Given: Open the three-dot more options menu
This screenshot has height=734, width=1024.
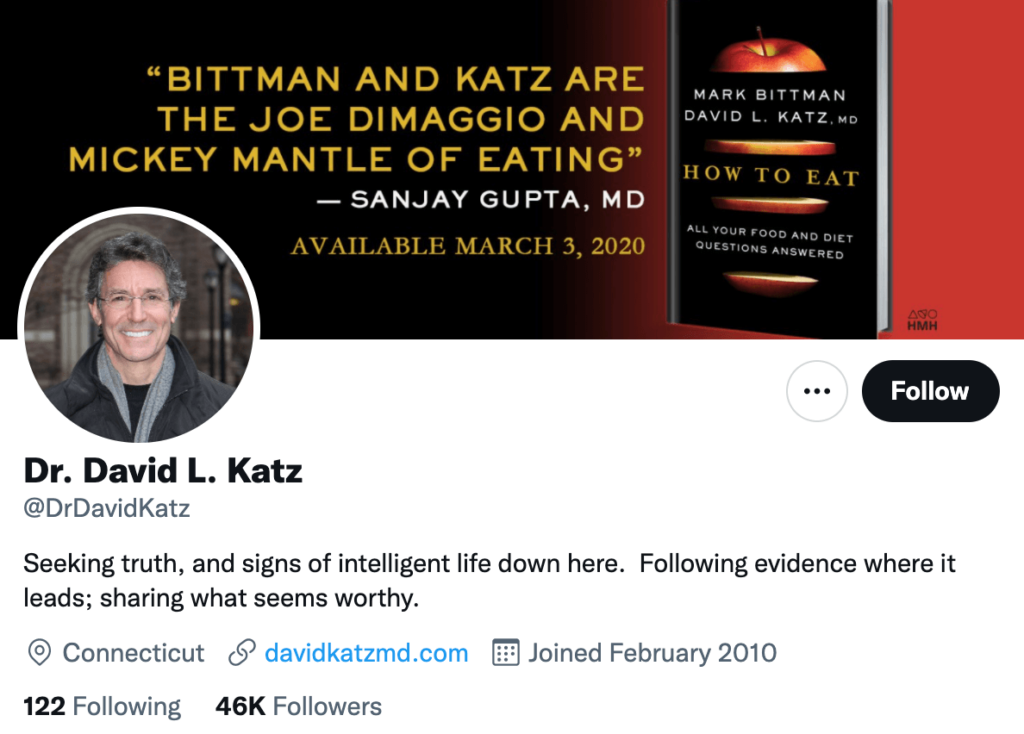Looking at the screenshot, I should 817,391.
